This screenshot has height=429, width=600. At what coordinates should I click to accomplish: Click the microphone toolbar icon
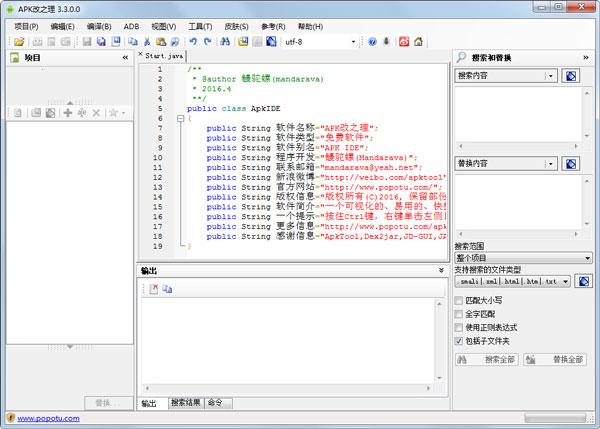tap(386, 41)
